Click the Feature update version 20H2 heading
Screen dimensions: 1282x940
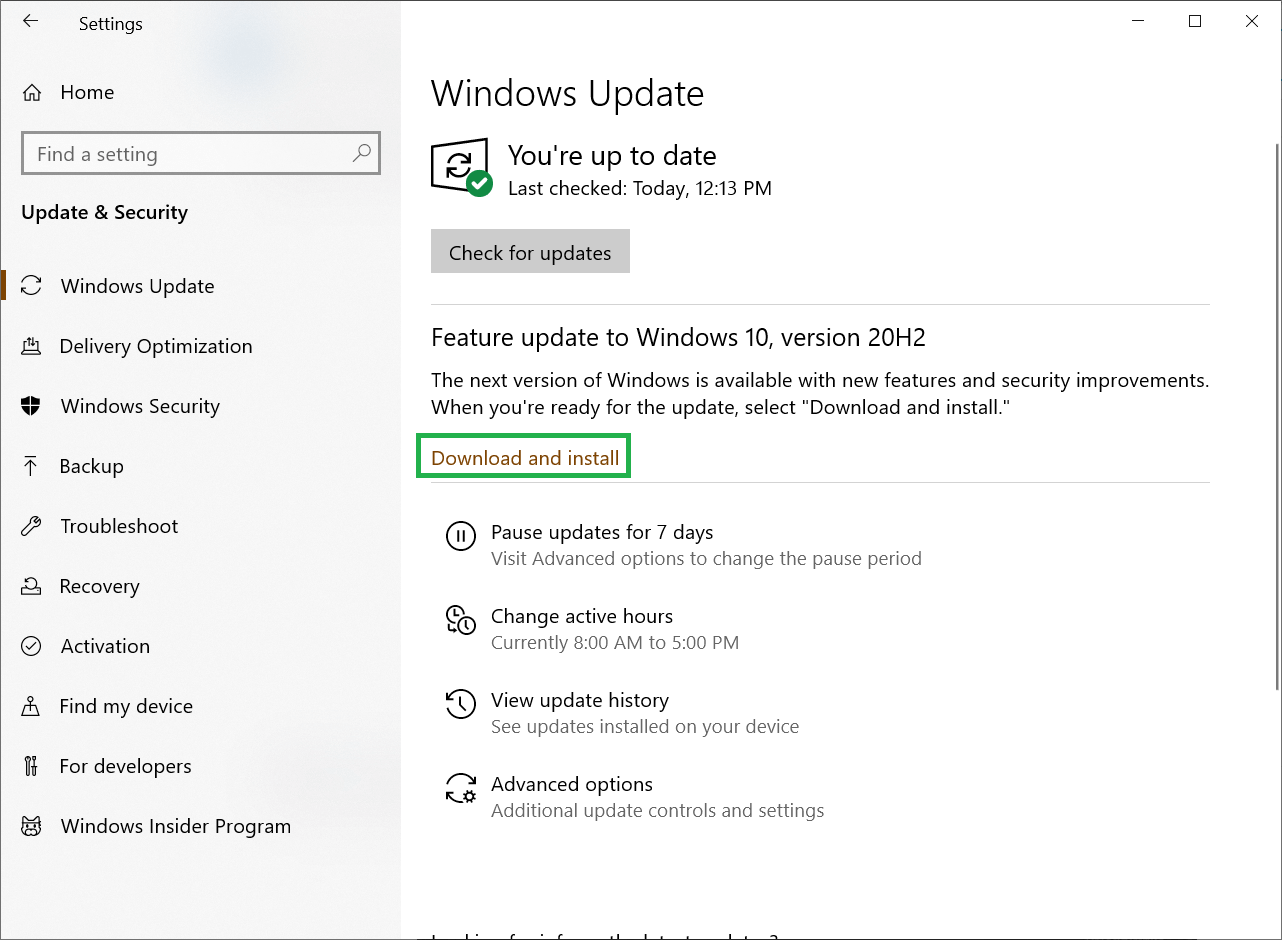678,337
